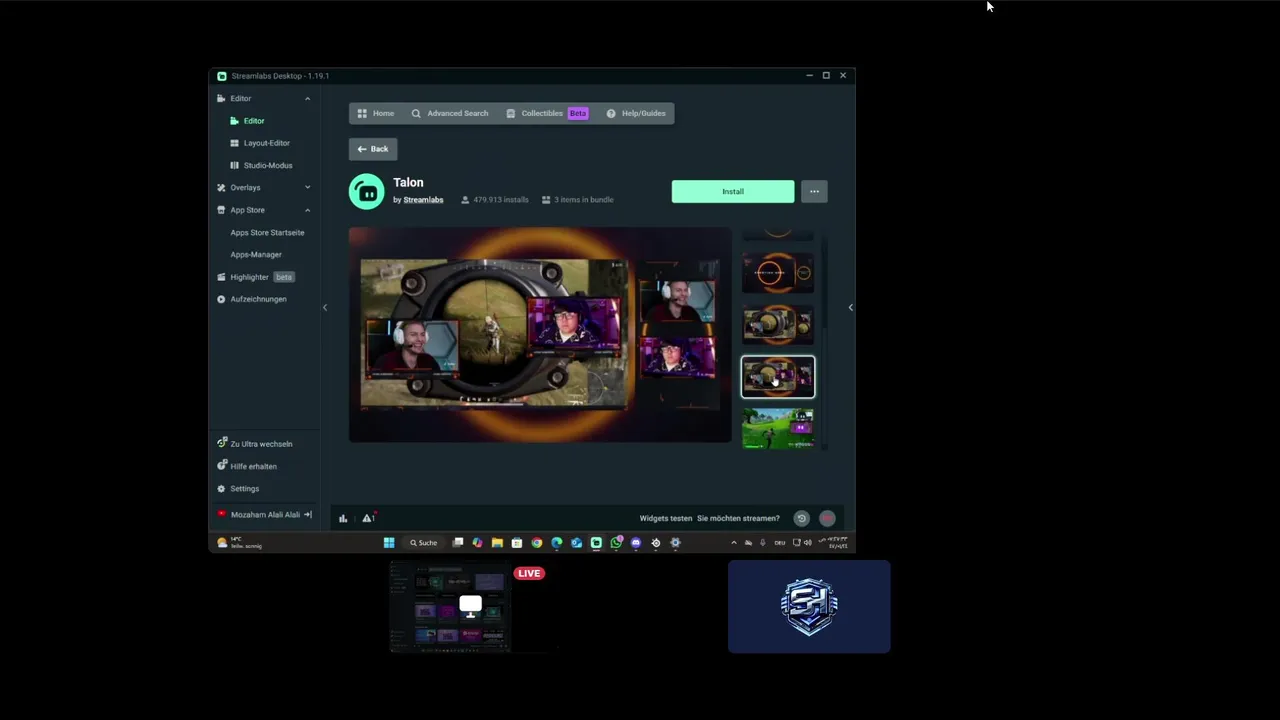
Task: Open Google Chrome from taskbar
Action: point(537,543)
